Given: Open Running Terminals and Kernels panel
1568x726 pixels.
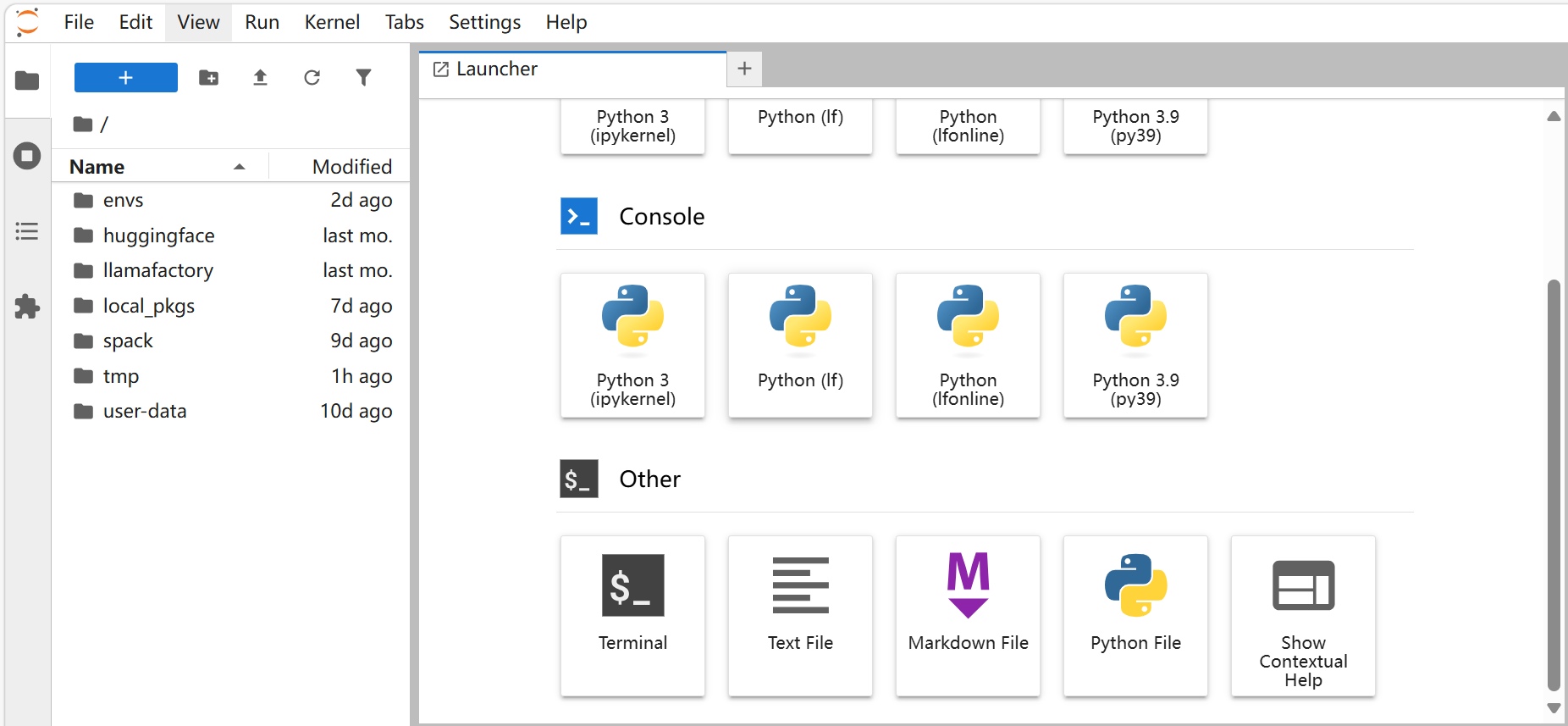Looking at the screenshot, I should point(27,156).
